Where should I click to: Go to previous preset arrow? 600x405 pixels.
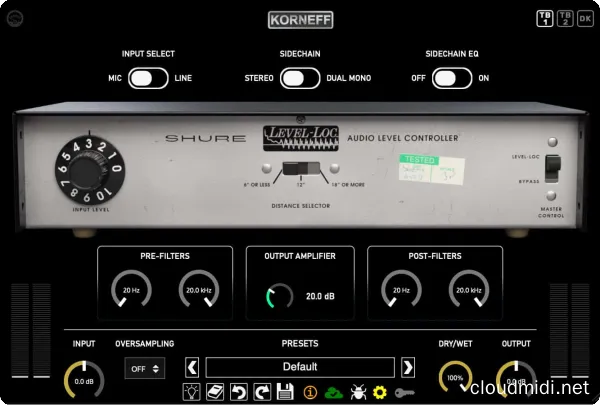tap(192, 367)
